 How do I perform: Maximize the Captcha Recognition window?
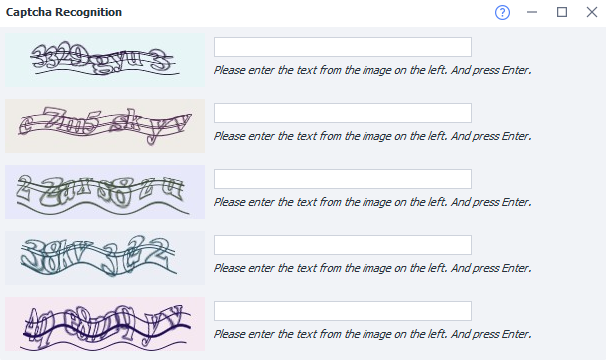pos(562,12)
